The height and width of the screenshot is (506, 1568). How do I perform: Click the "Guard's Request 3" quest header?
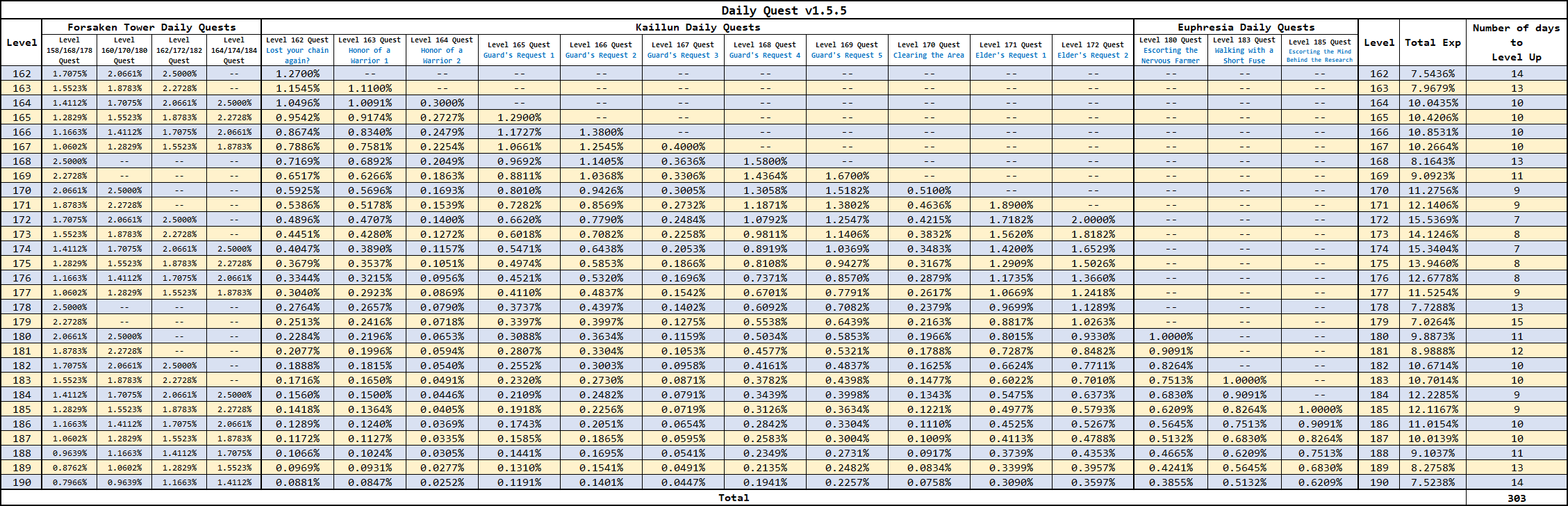coord(683,50)
